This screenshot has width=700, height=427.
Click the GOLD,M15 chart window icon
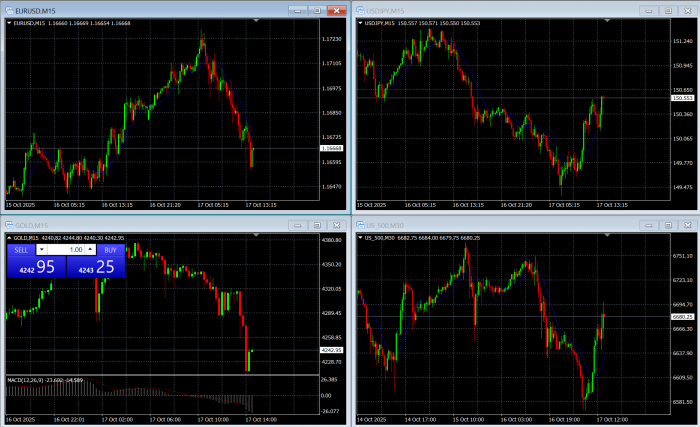8,225
